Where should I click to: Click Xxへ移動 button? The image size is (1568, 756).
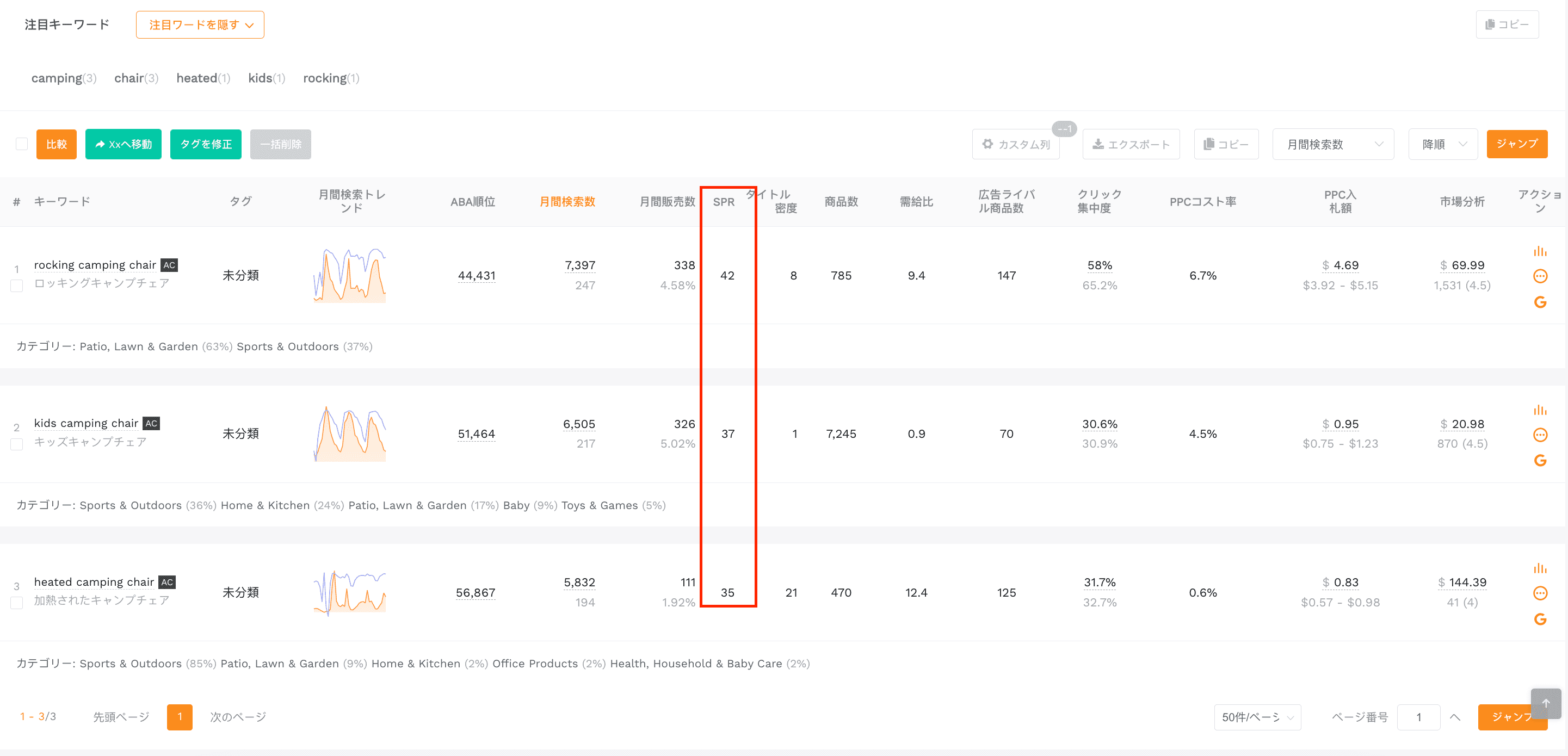124,144
